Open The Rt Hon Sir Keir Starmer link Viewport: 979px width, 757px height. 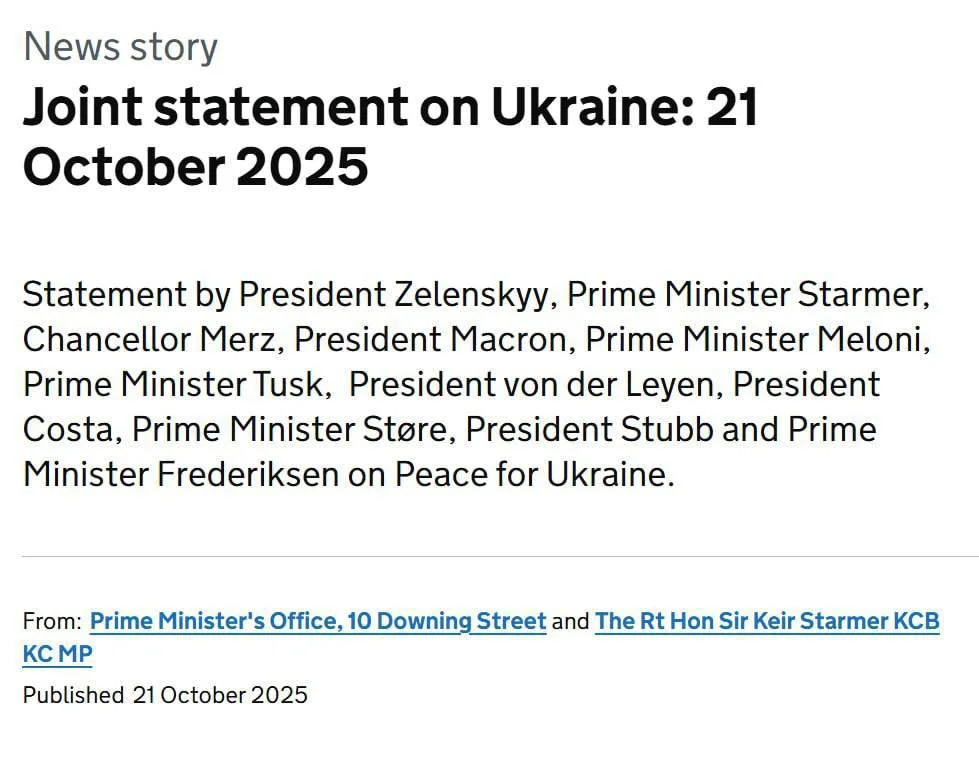tap(767, 621)
